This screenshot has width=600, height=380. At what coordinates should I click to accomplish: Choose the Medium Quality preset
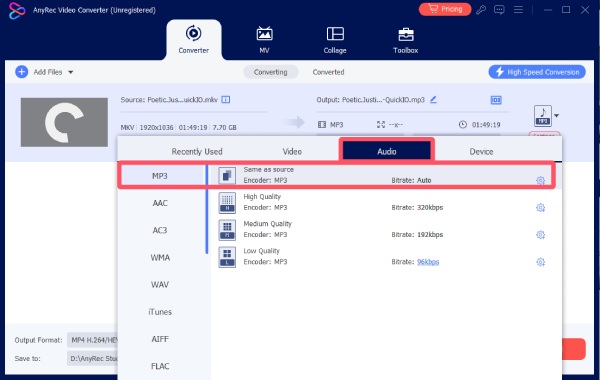386,229
